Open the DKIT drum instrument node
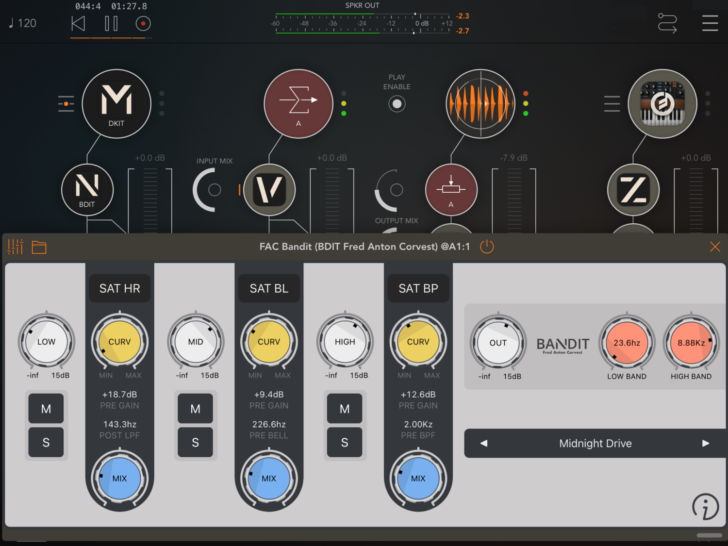Viewport: 728px width, 546px height. click(117, 104)
